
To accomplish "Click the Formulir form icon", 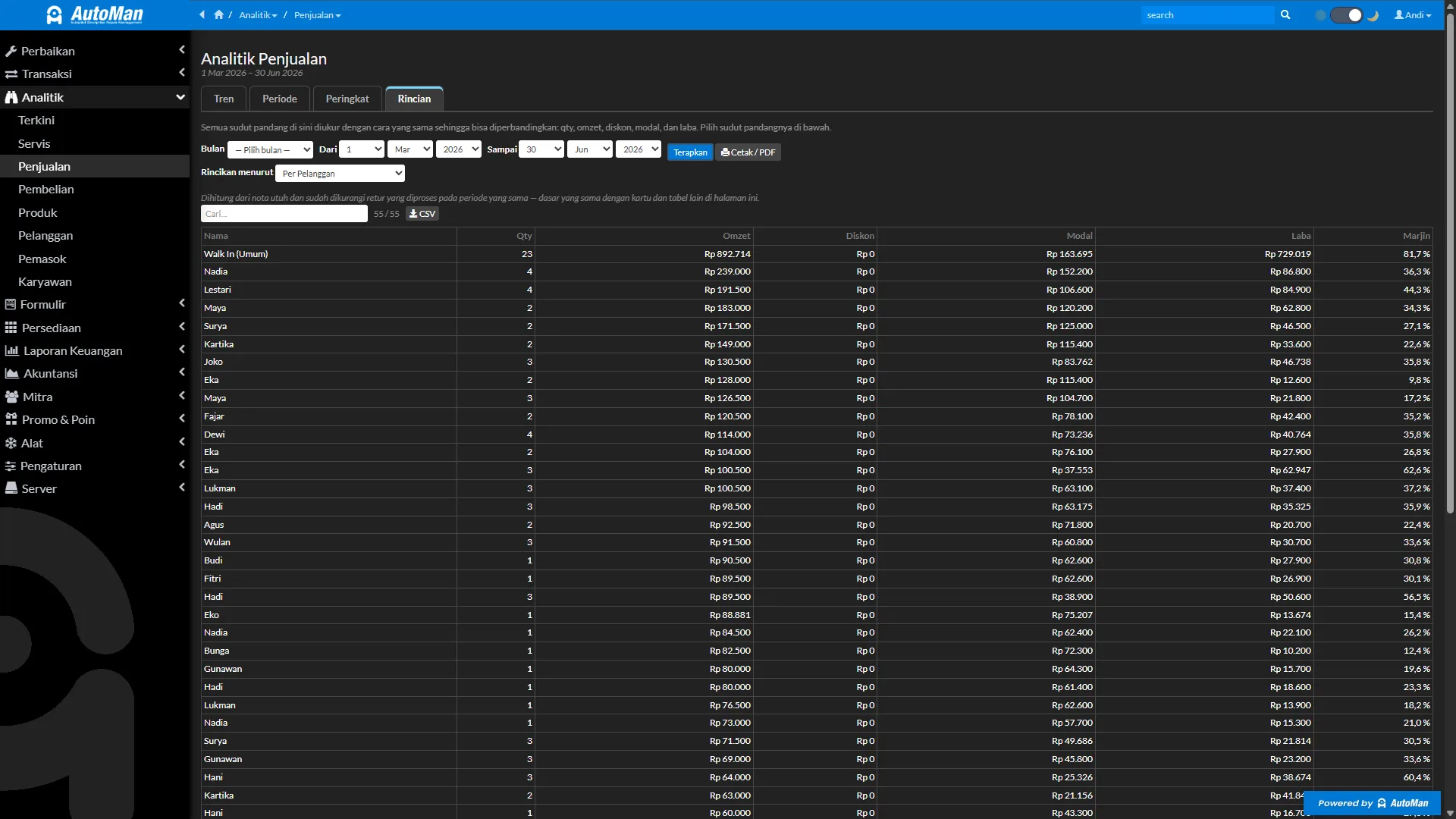I will coord(11,305).
